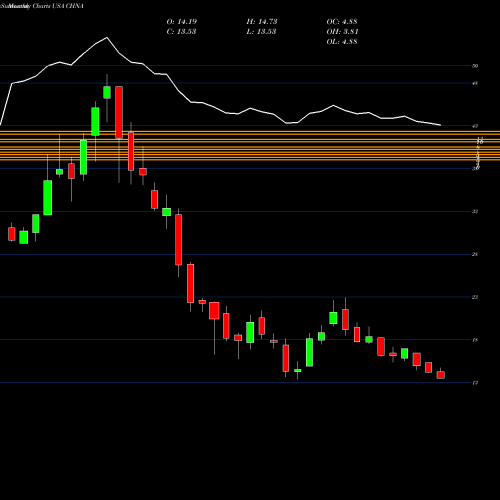Viewport: 500px width, 500px height.
Task: Click the "C: 13.53" close value
Action: coord(181,32)
